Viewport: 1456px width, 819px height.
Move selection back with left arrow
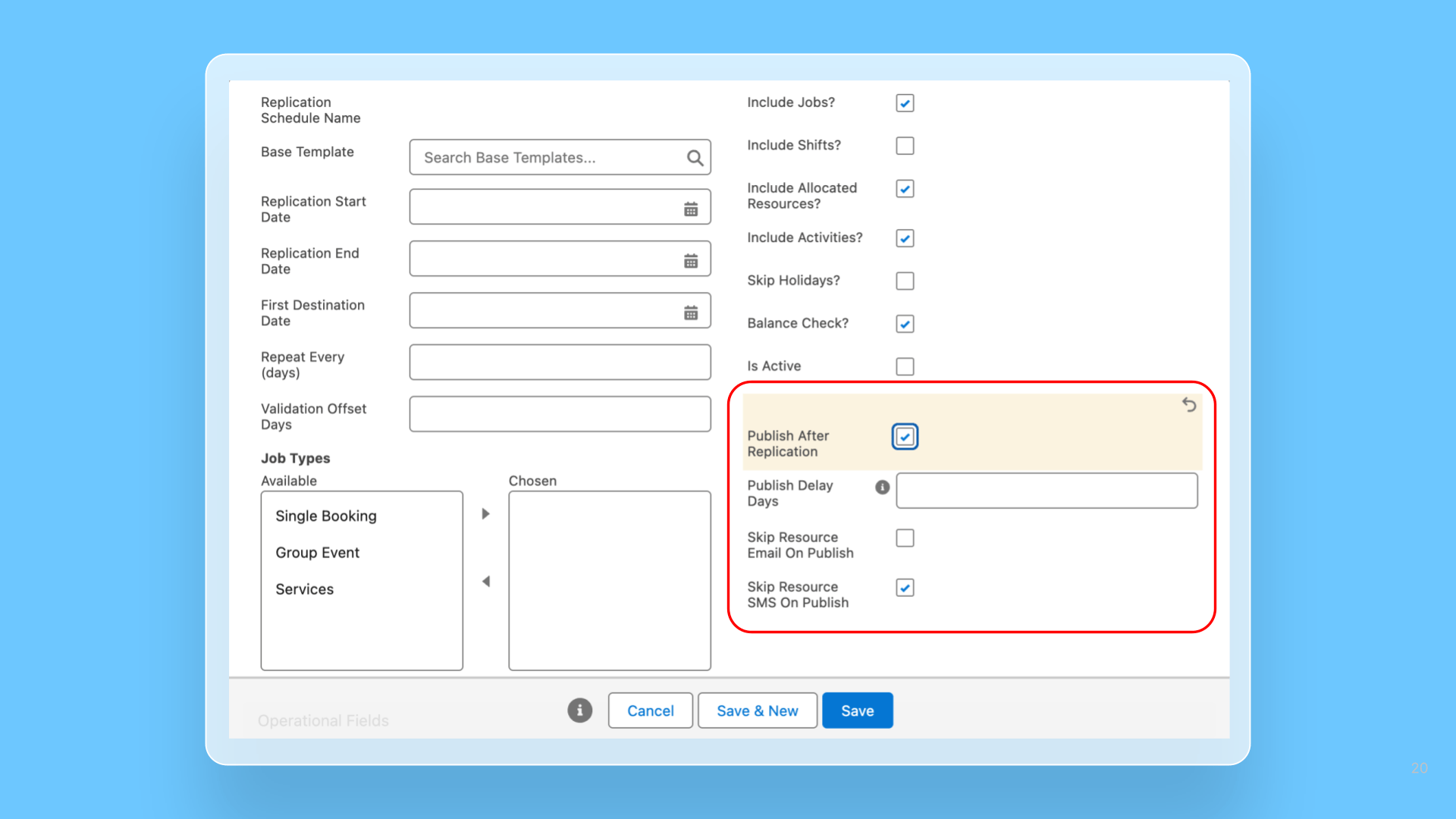tap(486, 582)
